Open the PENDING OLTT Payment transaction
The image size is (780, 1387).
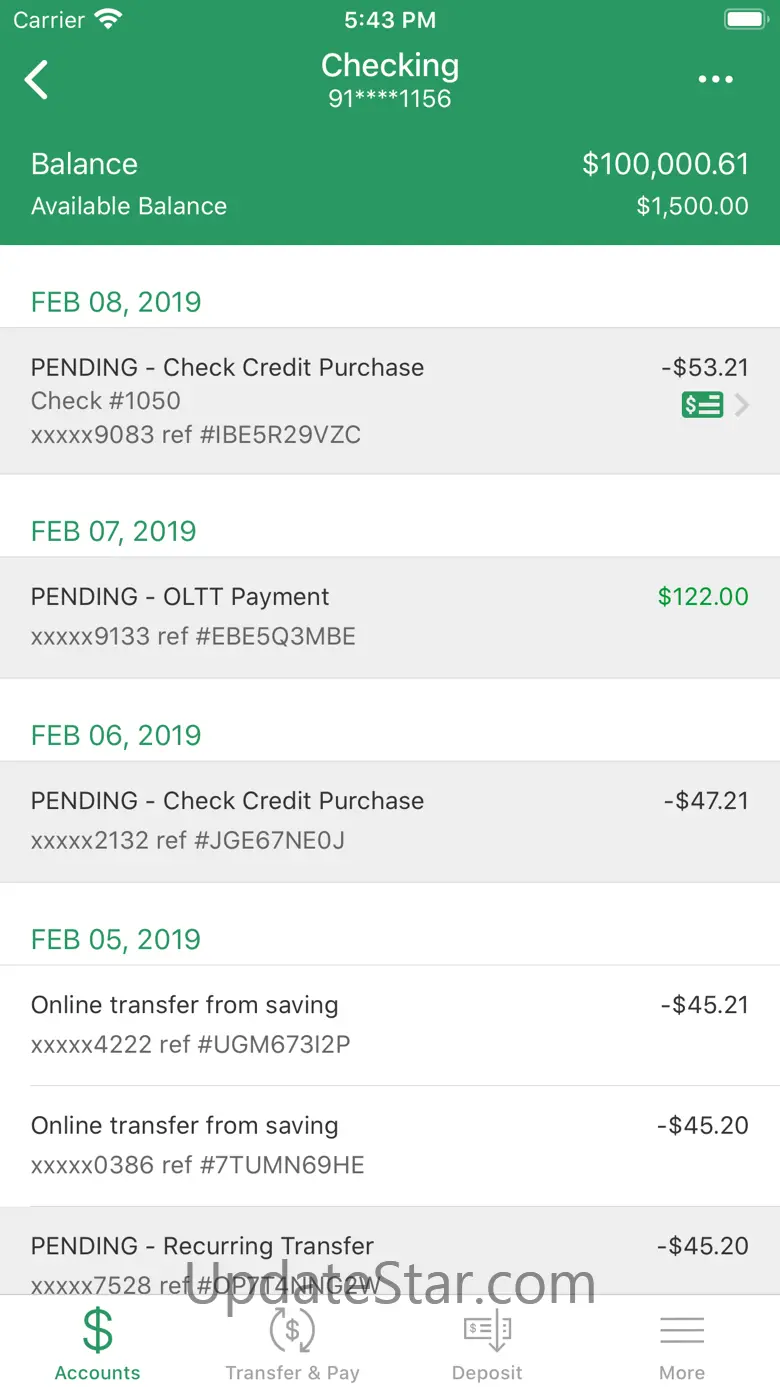[390, 617]
